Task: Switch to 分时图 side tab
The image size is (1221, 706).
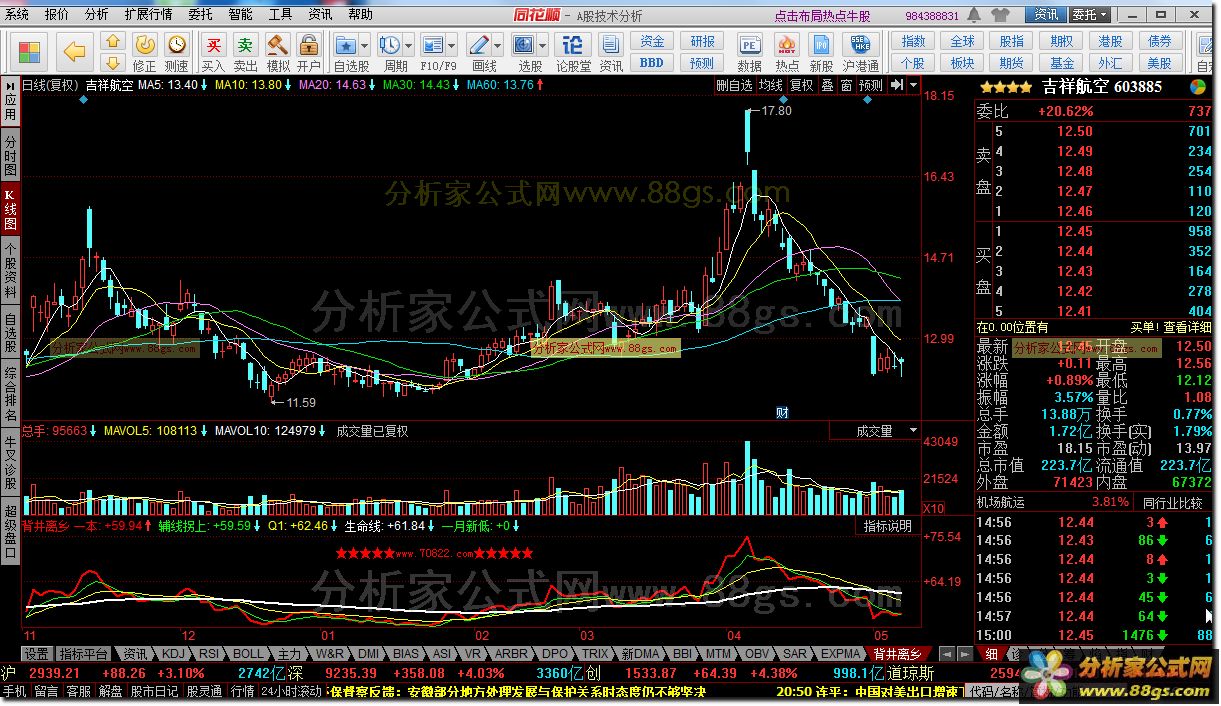Action: [10, 153]
